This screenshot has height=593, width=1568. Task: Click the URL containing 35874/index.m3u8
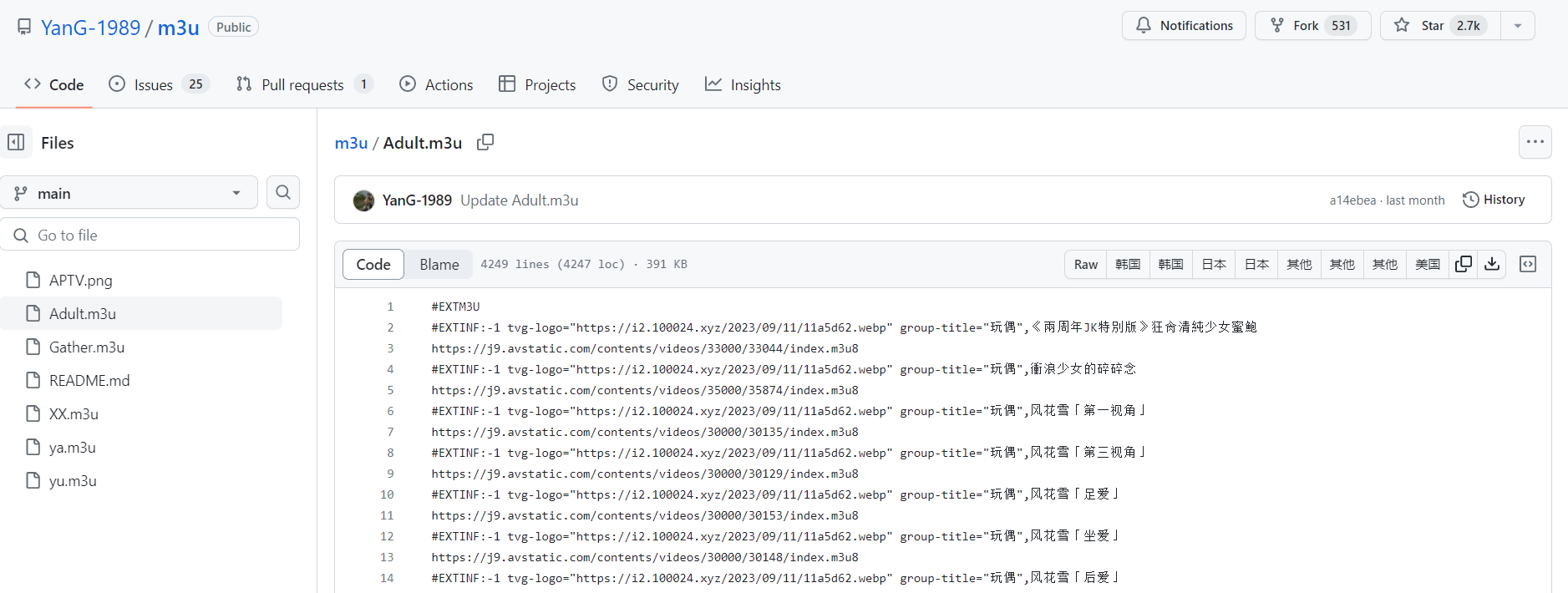645,390
